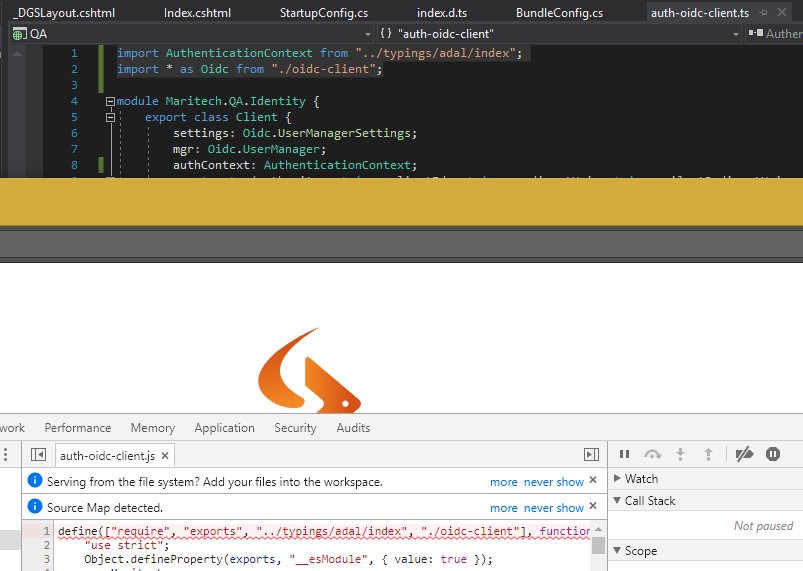Viewport: 803px width, 571px height.
Task: Click the info icon on the Source Map infobar
Action: (34, 506)
